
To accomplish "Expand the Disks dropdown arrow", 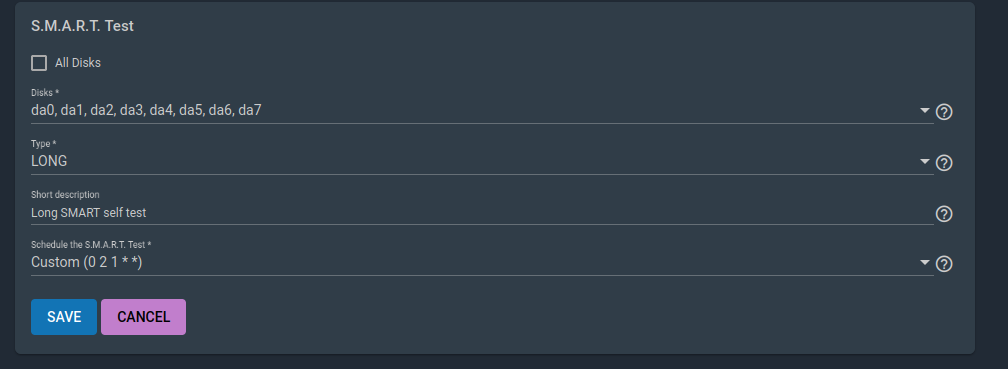I will (925, 111).
